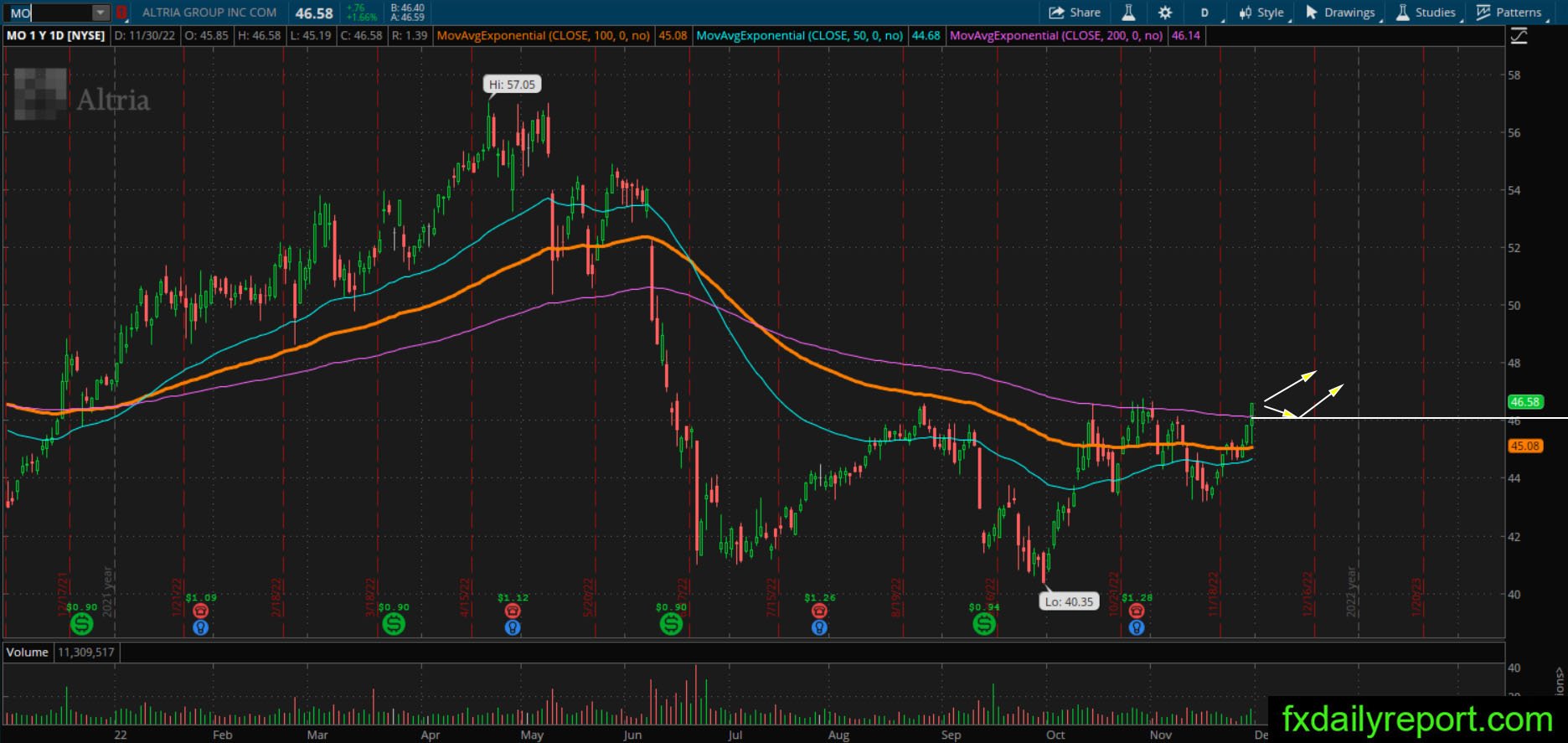Open chart settings gear icon

[1165, 13]
